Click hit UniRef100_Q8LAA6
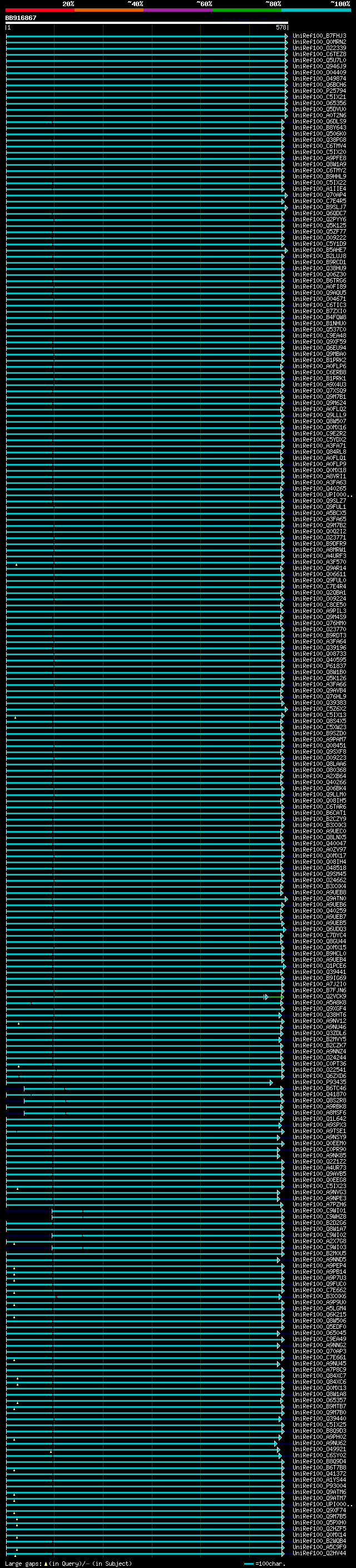 tap(319, 764)
